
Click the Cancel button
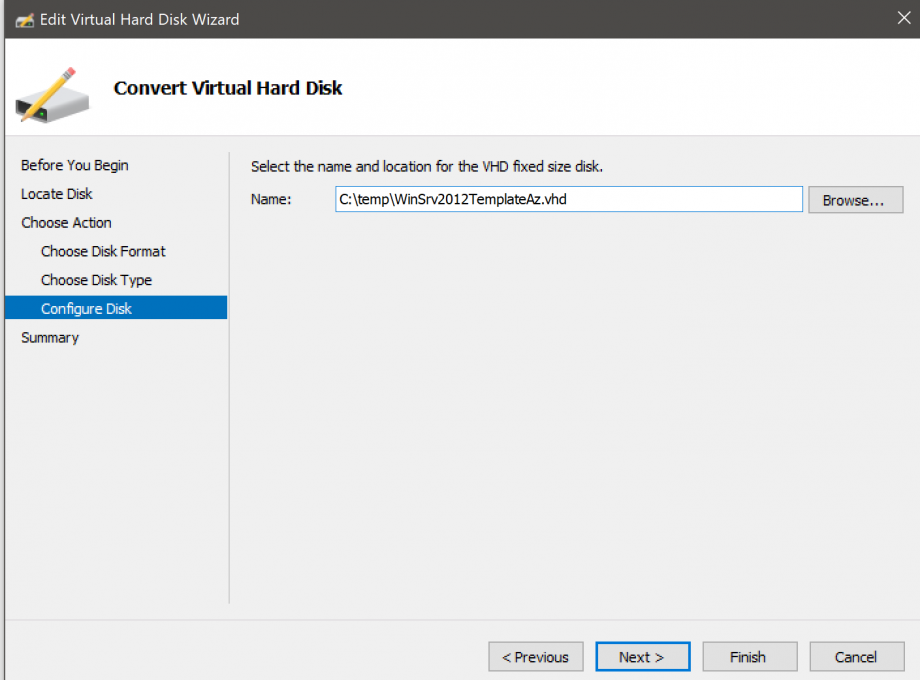(x=856, y=656)
